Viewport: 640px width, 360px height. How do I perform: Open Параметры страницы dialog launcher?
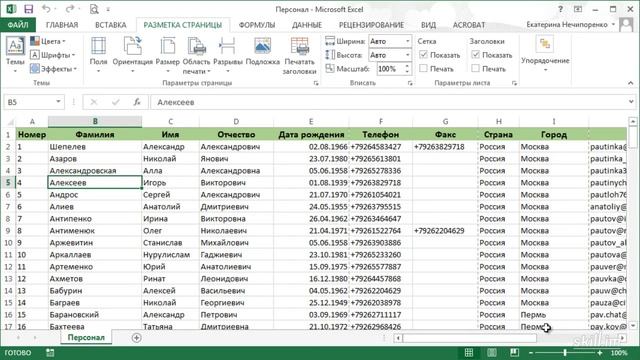316,83
